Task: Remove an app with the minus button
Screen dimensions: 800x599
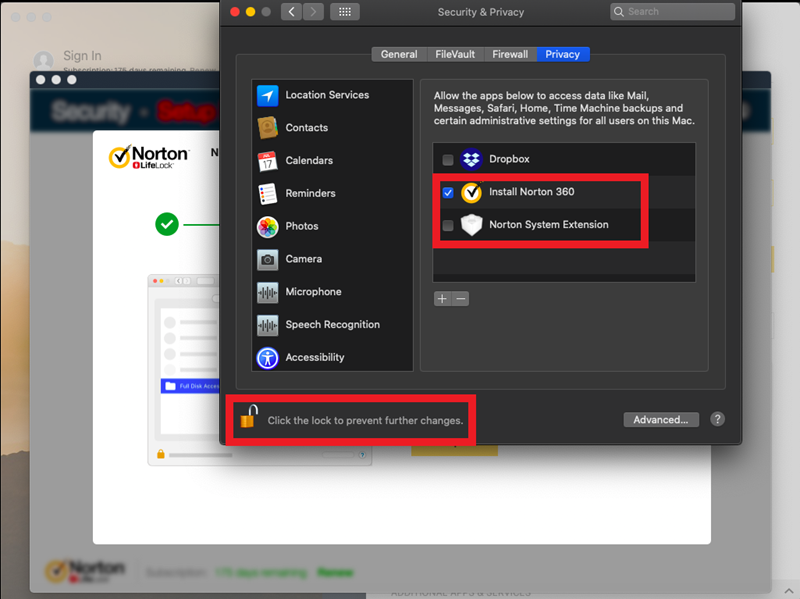Action: click(x=461, y=299)
